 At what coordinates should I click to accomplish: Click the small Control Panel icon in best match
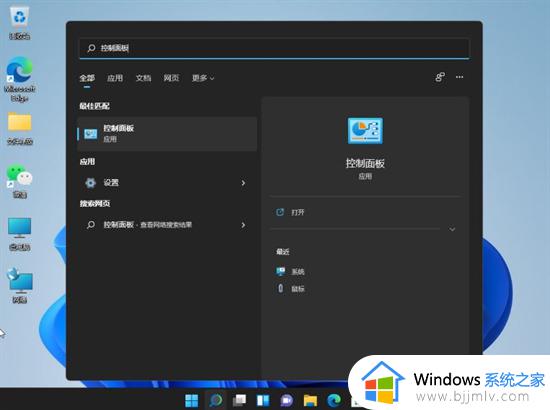point(90,134)
